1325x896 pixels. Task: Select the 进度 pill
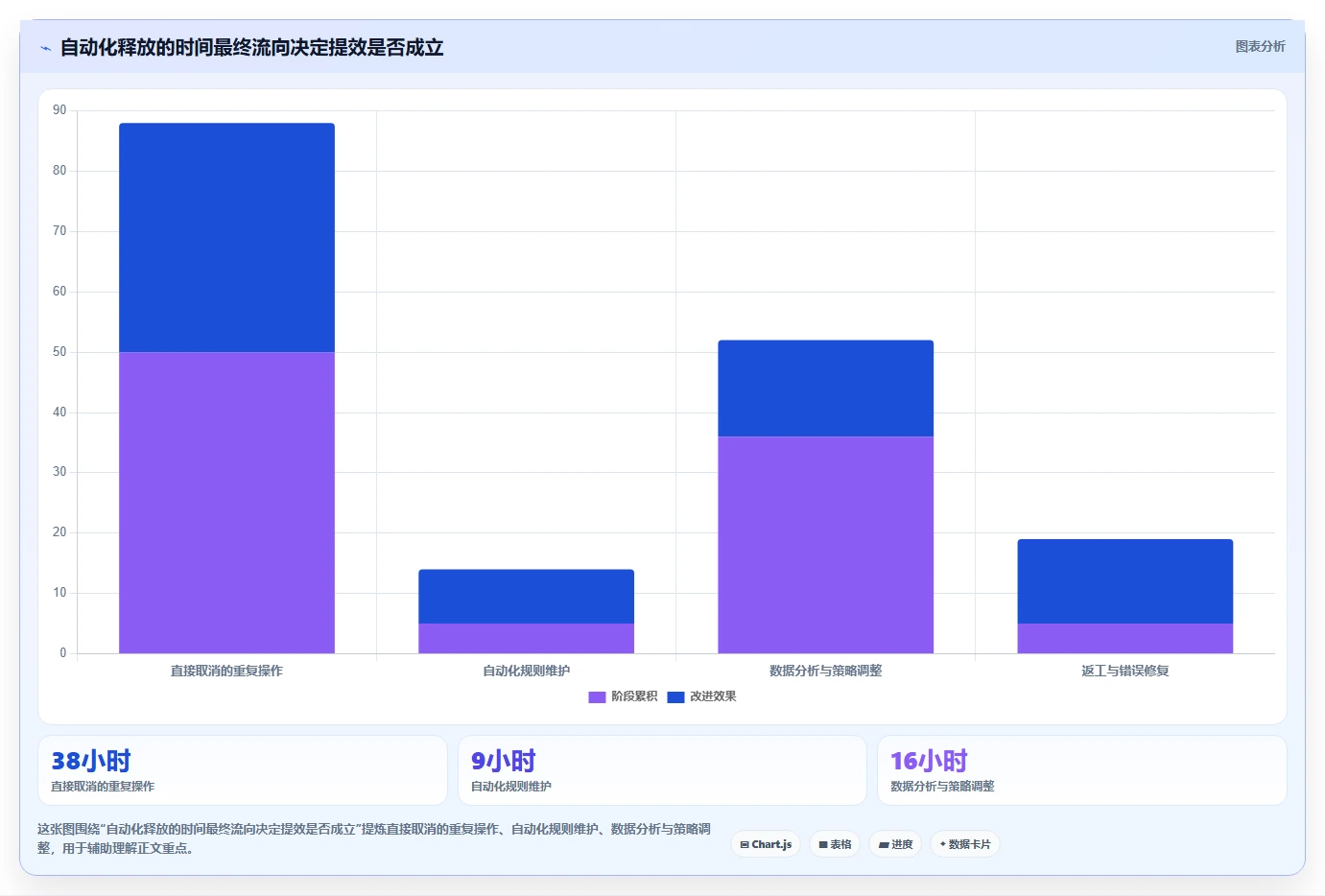click(x=895, y=844)
